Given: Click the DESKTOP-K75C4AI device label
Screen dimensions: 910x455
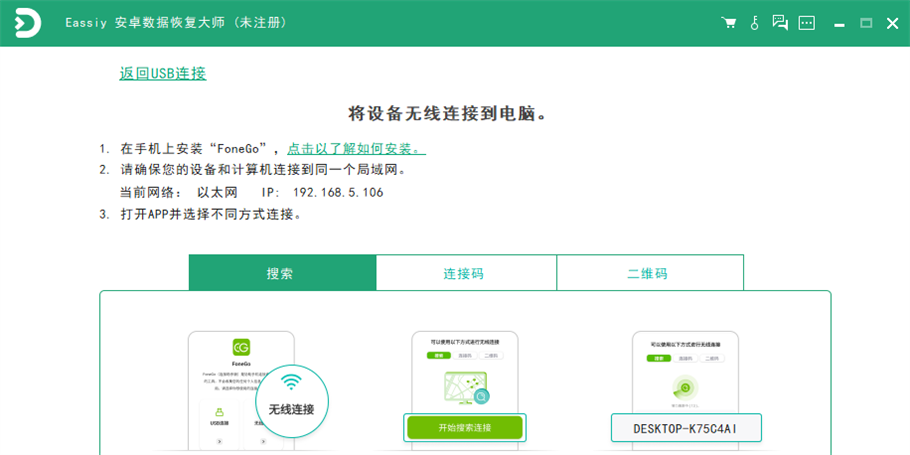Looking at the screenshot, I should pyautogui.click(x=685, y=428).
